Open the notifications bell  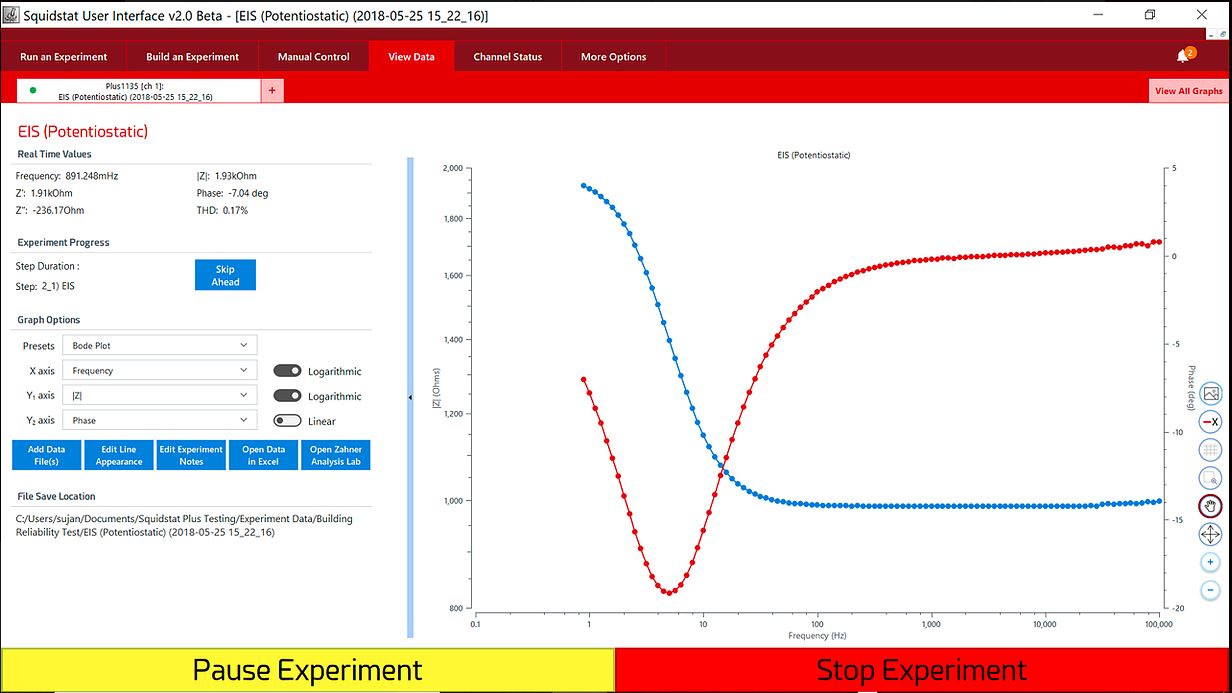point(1183,56)
